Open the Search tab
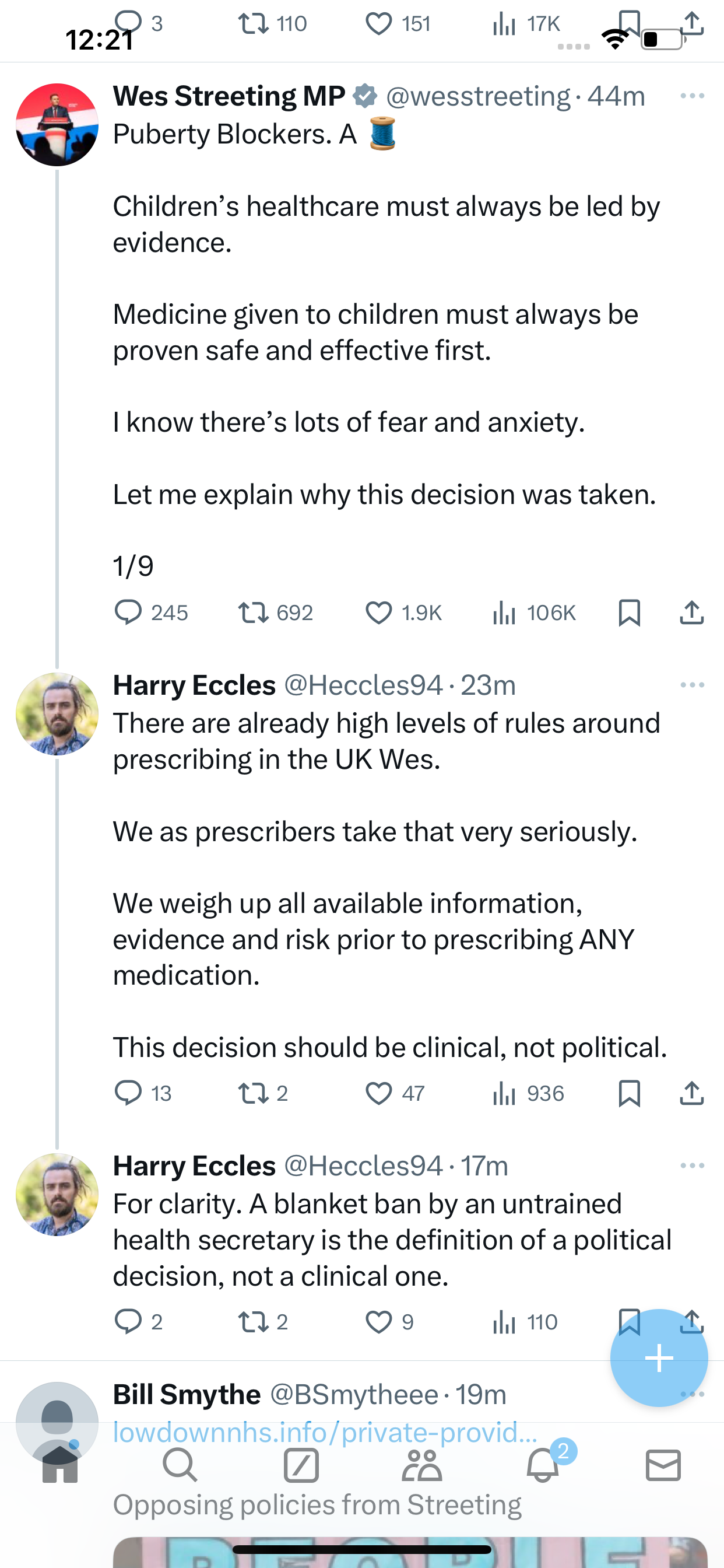The height and width of the screenshot is (1568, 724). 180,1465
